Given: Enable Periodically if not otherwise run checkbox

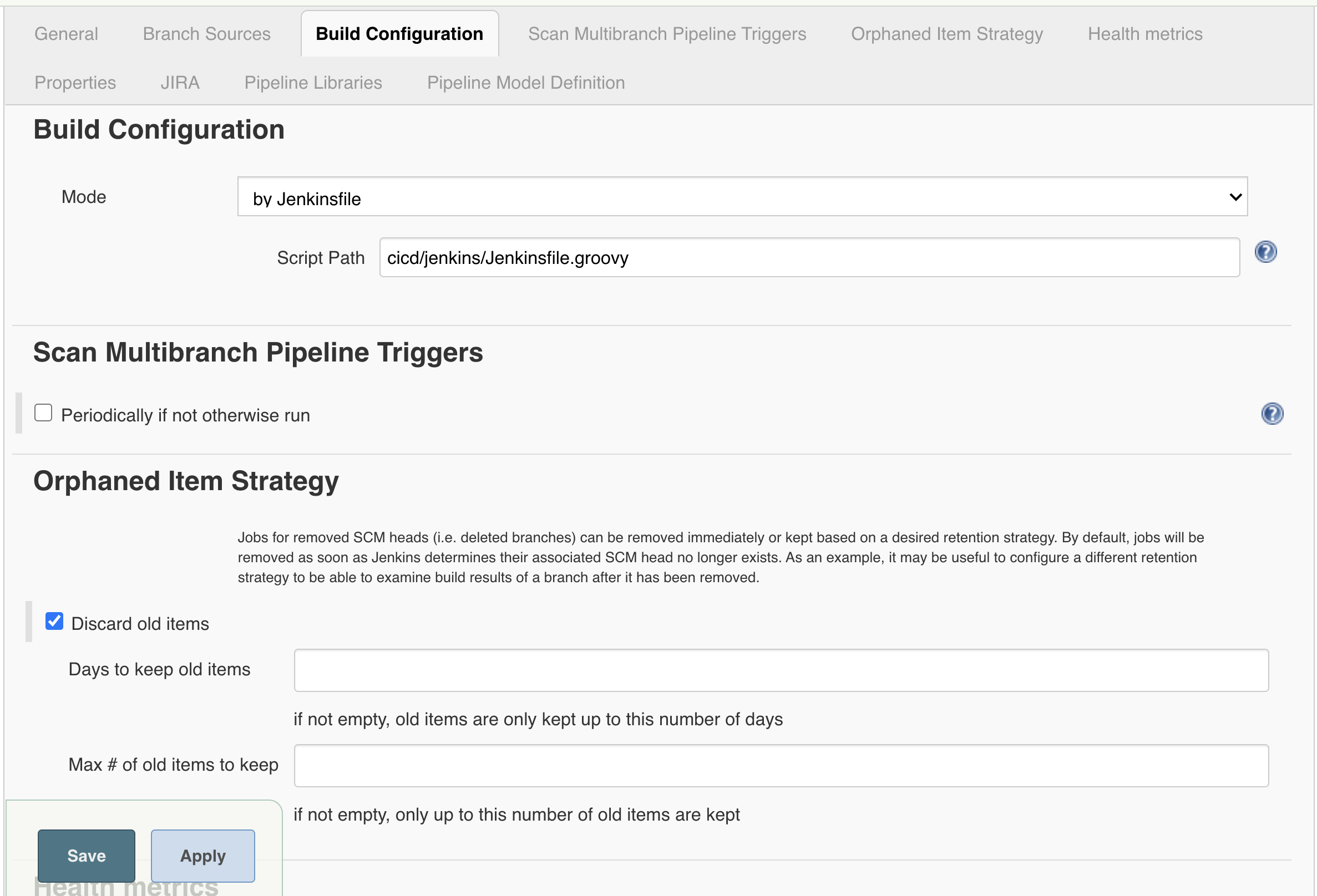Looking at the screenshot, I should tap(43, 413).
